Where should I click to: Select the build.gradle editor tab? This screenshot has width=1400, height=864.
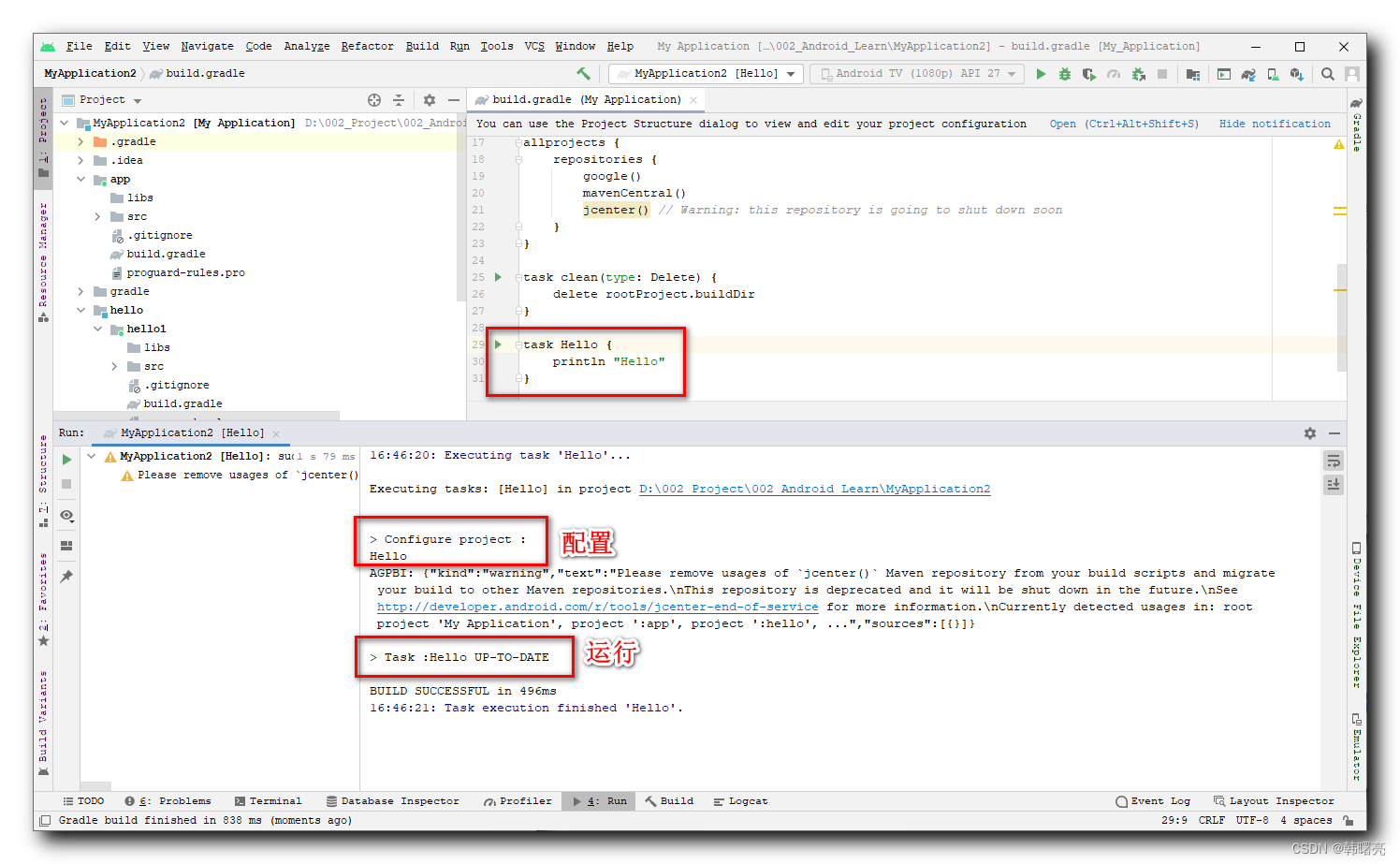click(x=586, y=100)
